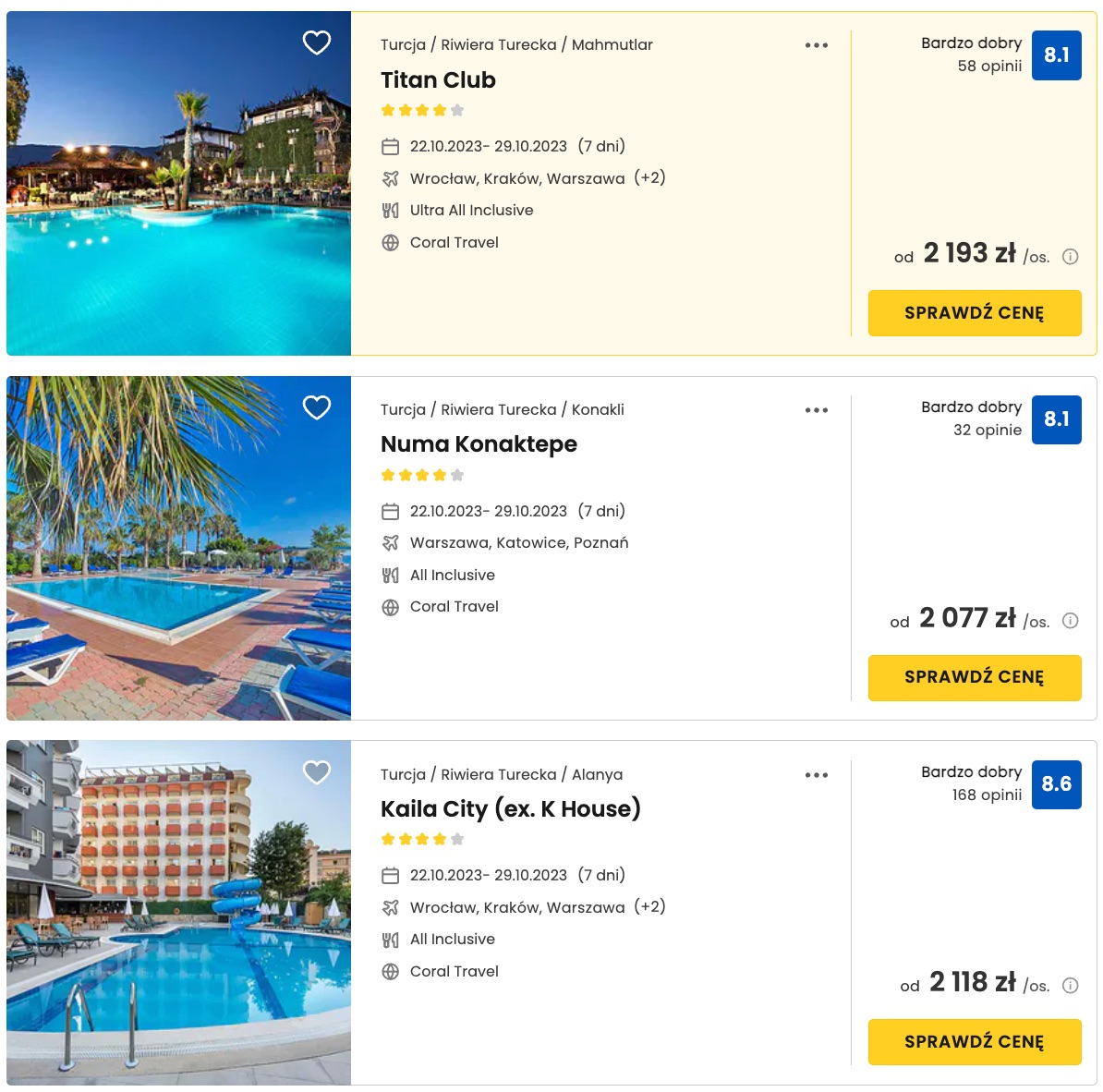Screen dimensions: 1103x1092
Task: Click SPRAWDŹ CENĘ for Titan Club
Action: click(x=975, y=312)
